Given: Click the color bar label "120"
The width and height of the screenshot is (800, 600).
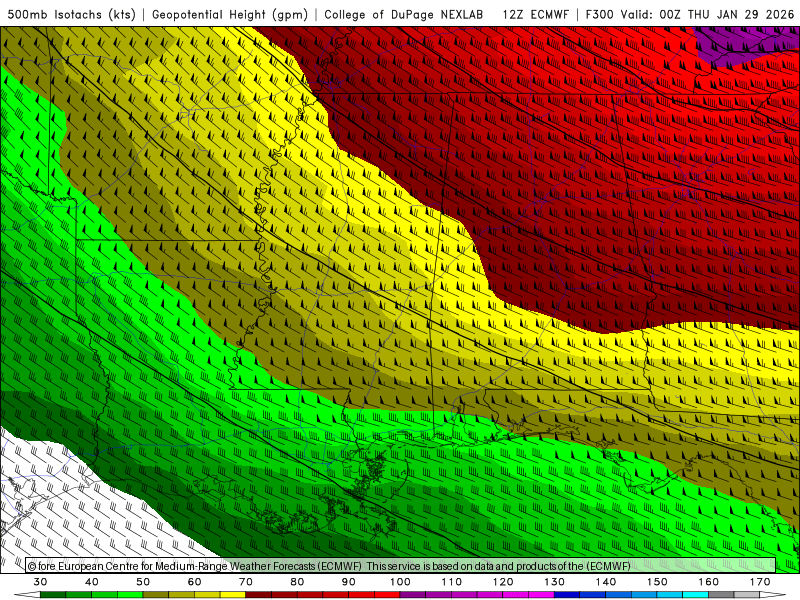Looking at the screenshot, I should click(503, 582).
